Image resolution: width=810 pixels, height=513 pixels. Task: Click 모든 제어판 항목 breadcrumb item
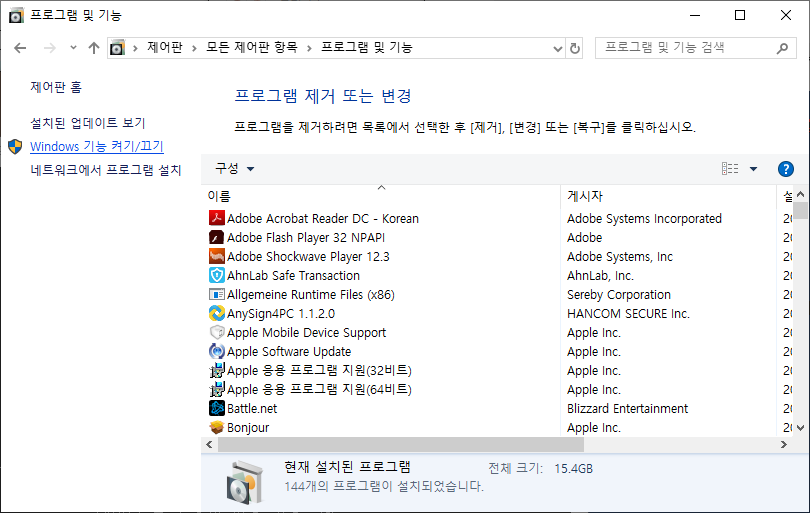pyautogui.click(x=252, y=48)
